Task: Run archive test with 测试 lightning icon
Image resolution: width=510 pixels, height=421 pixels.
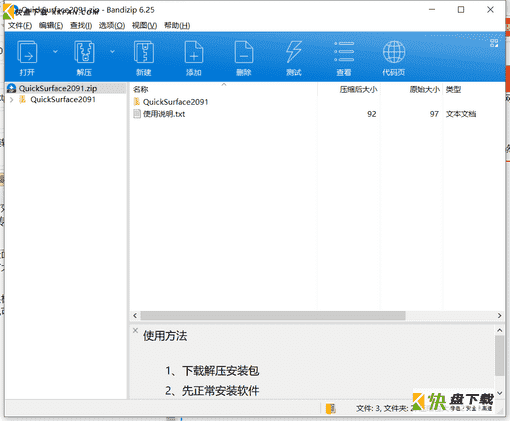Action: tap(294, 52)
